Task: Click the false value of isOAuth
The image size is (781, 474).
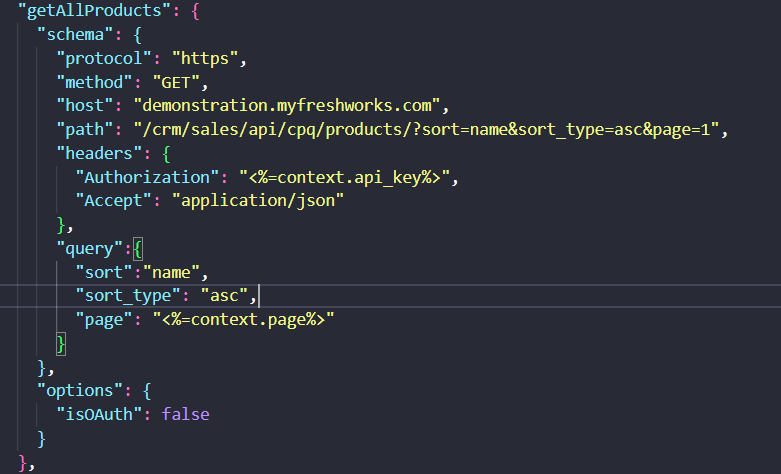Action: click(x=185, y=414)
